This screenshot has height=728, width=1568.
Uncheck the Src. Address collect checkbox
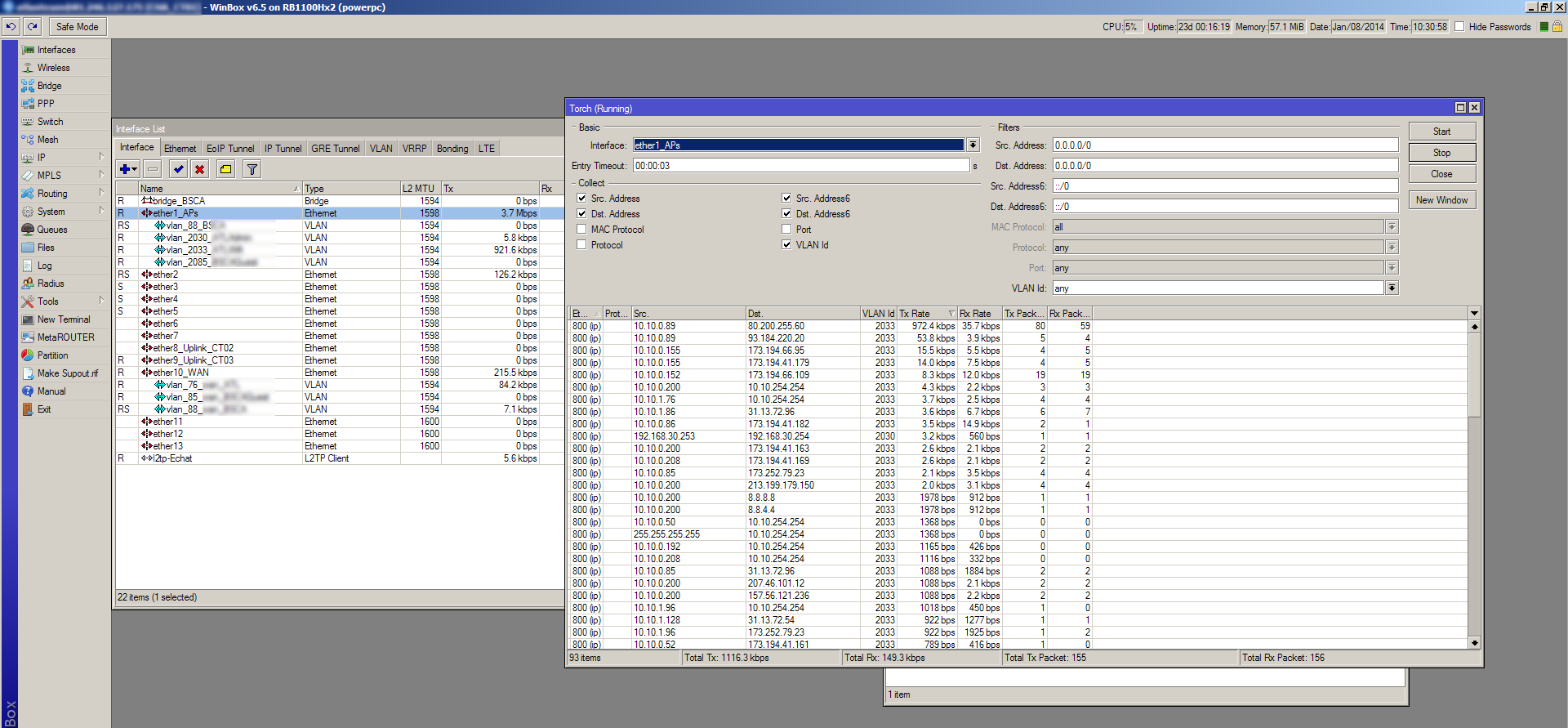pos(581,199)
